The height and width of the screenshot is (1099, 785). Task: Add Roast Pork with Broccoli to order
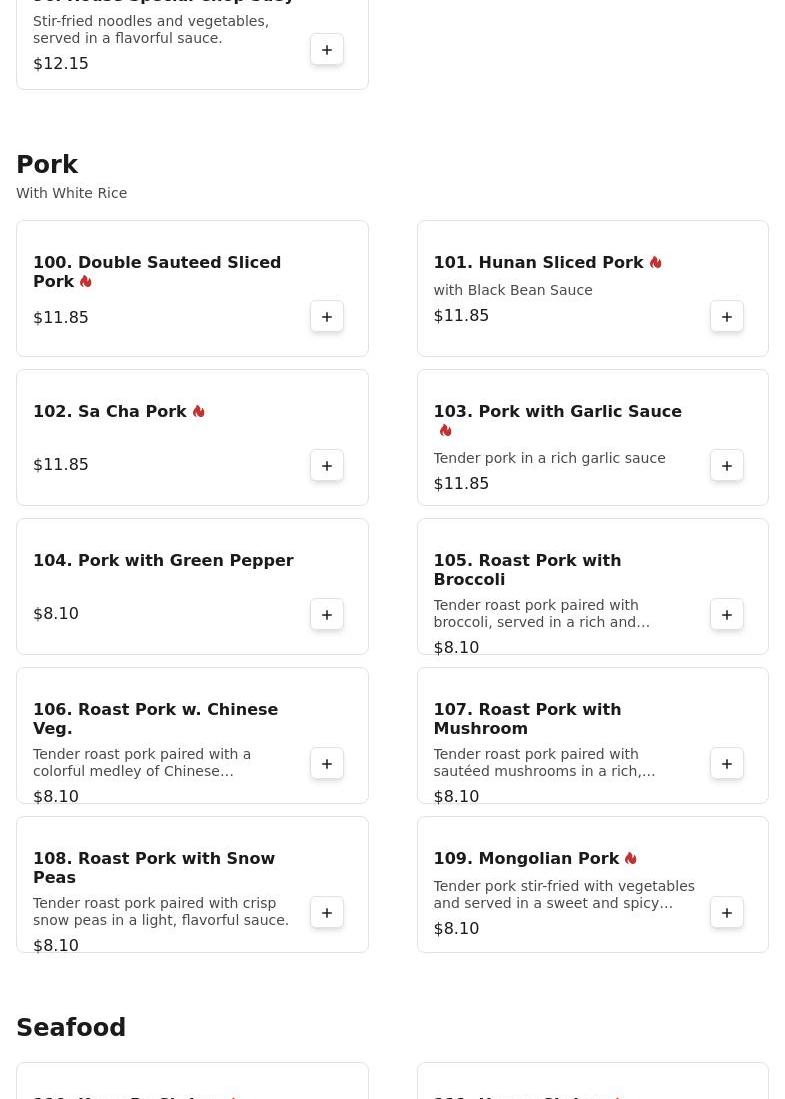[727, 615]
